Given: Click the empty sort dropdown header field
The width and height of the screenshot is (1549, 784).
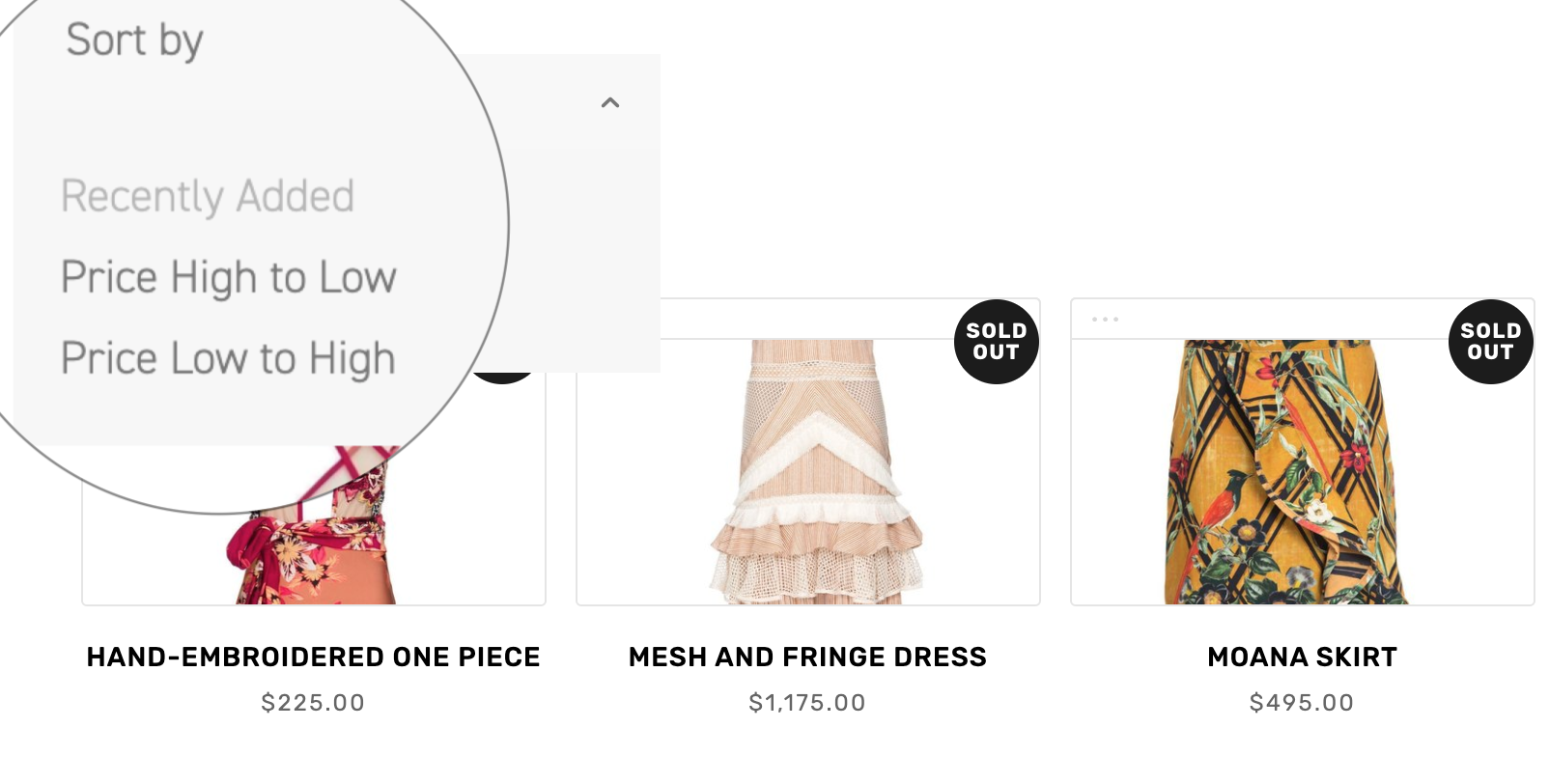Looking at the screenshot, I should [541, 102].
